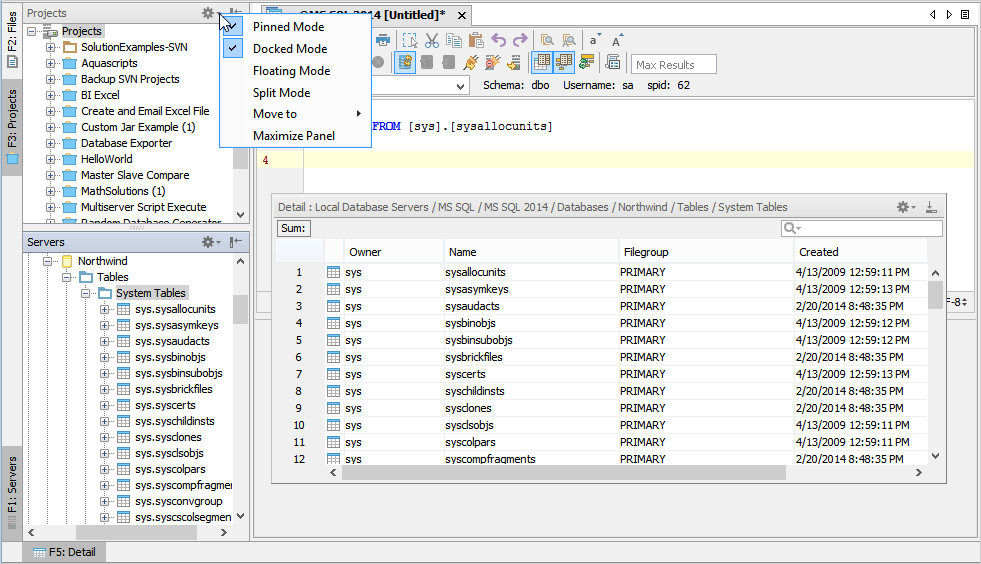Click the Print icon in editor toolbar
Image resolution: width=981 pixels, height=564 pixels.
pos(383,41)
